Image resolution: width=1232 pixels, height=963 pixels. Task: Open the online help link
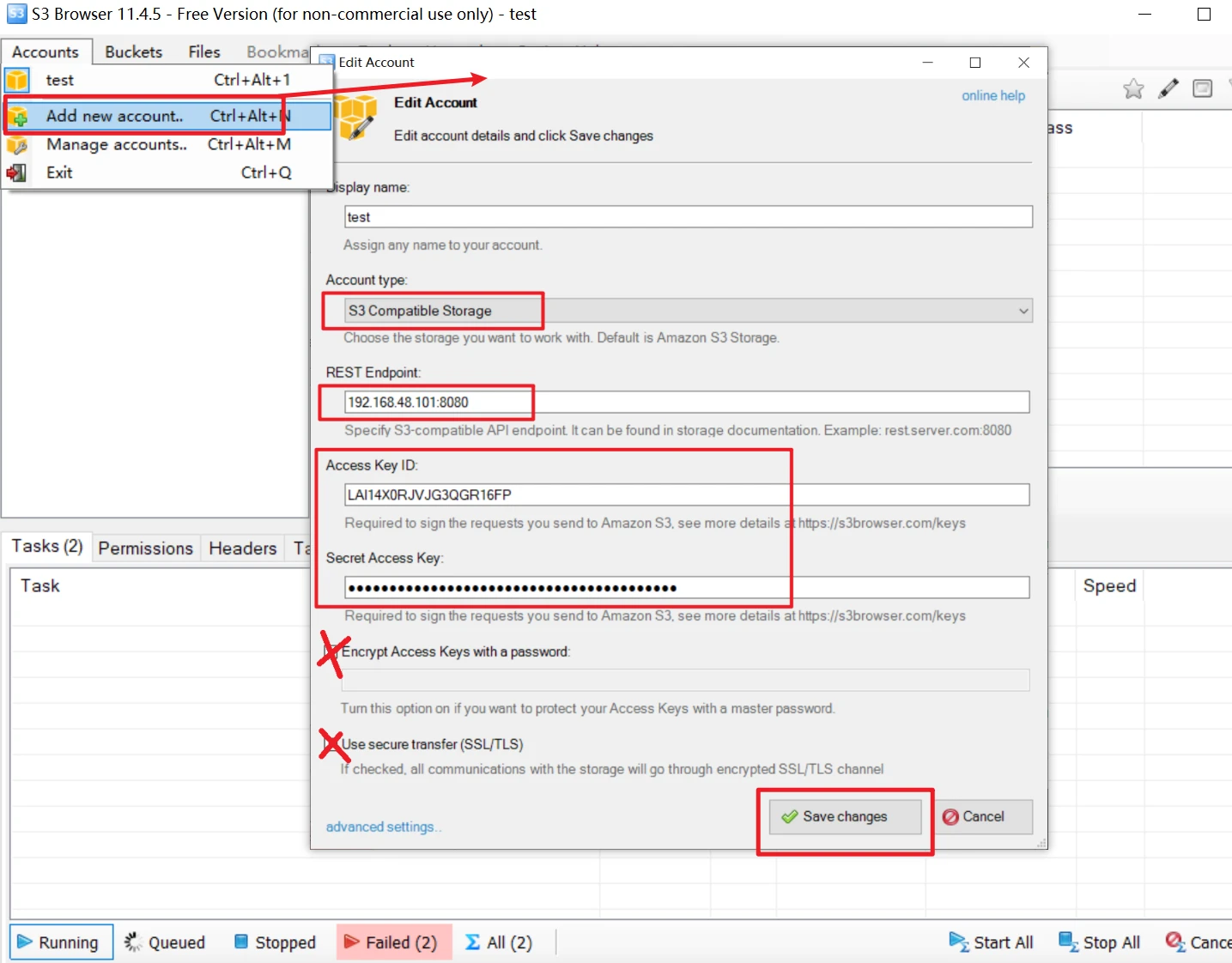pyautogui.click(x=992, y=95)
